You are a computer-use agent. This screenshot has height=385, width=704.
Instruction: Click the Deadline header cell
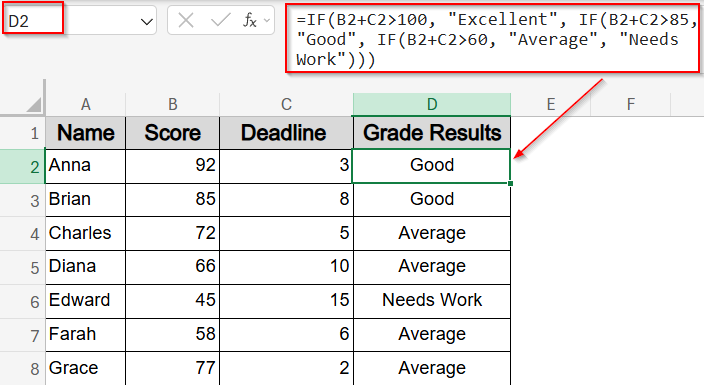point(286,133)
